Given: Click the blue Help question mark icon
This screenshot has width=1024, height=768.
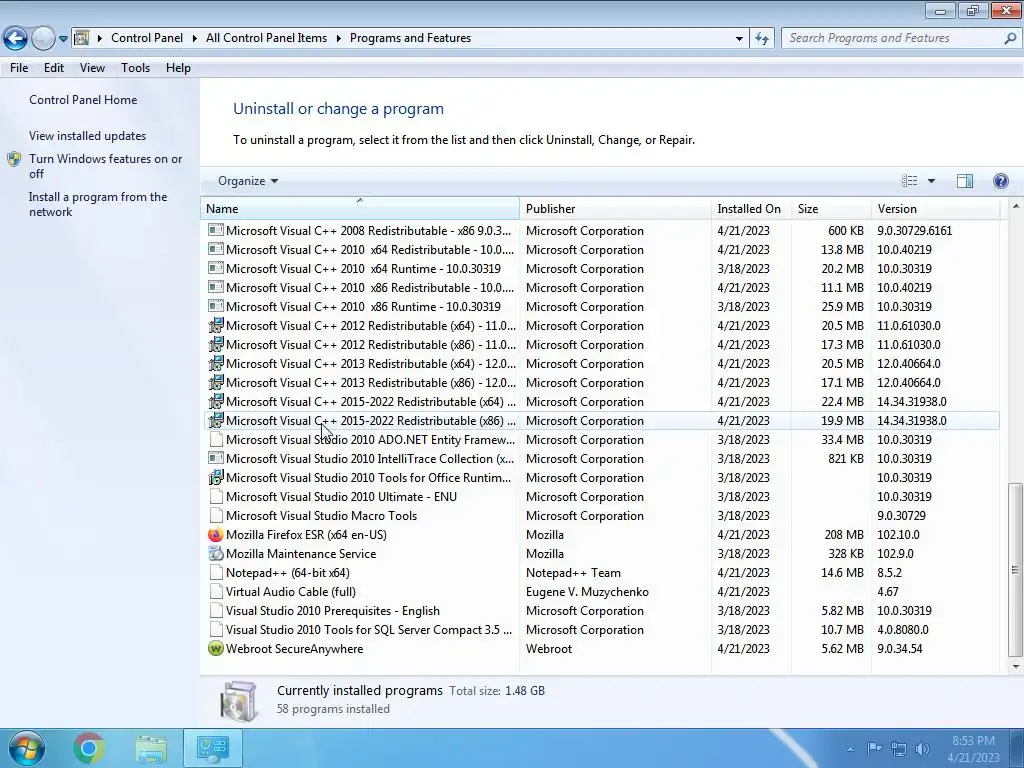Looking at the screenshot, I should point(1000,181).
